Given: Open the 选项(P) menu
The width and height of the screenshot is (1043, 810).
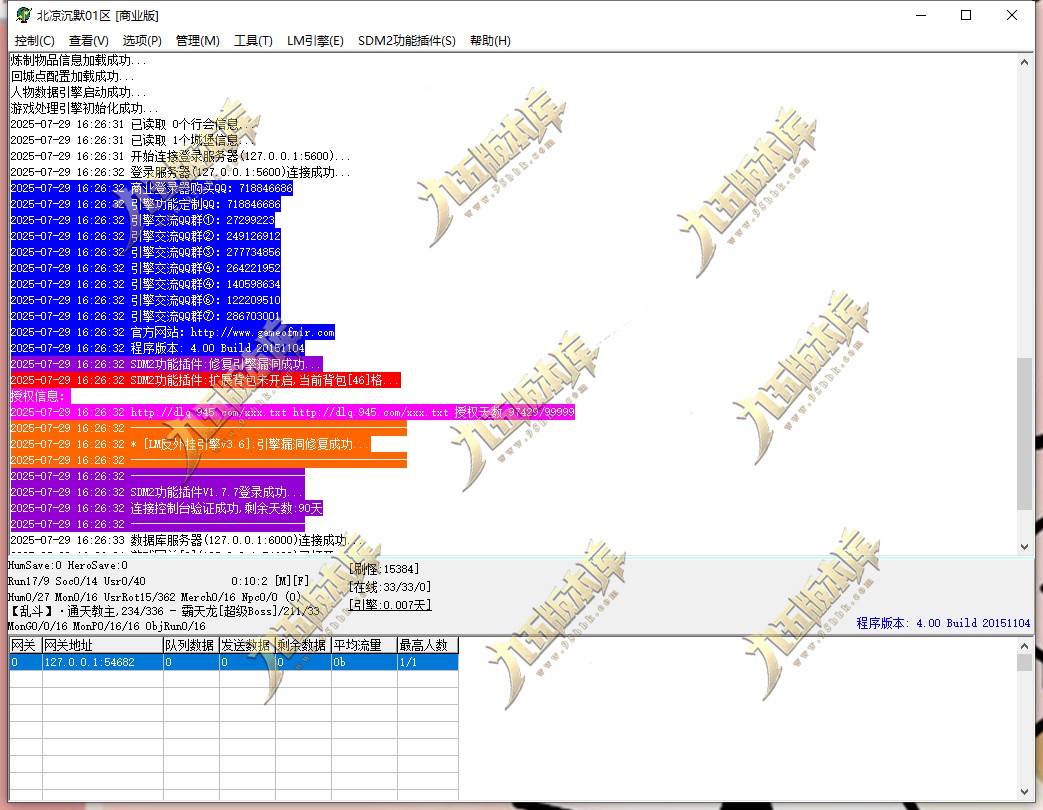Looking at the screenshot, I should point(142,41).
